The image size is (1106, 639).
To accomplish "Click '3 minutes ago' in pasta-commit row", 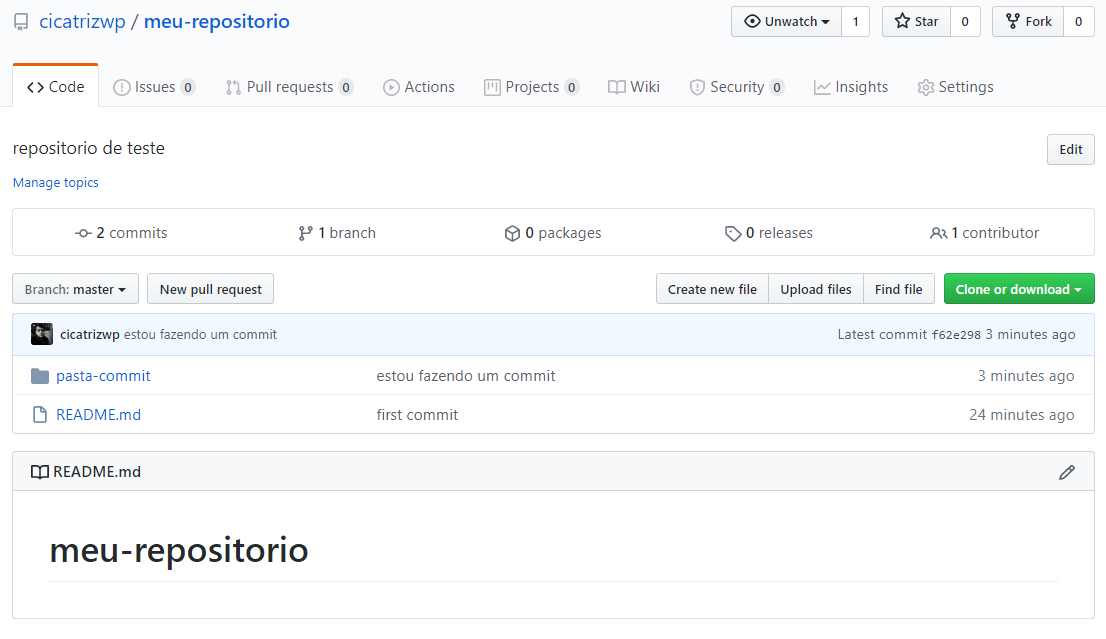I will [x=1026, y=376].
